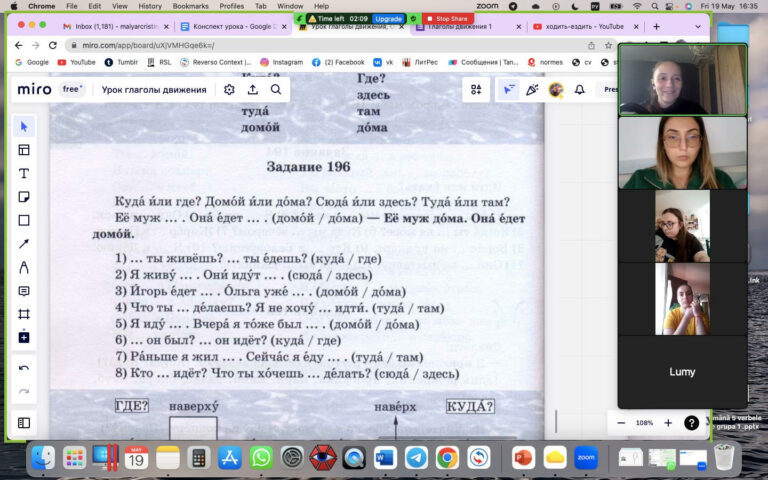Search the board with magnifier icon
The height and width of the screenshot is (480, 768).
click(275, 89)
